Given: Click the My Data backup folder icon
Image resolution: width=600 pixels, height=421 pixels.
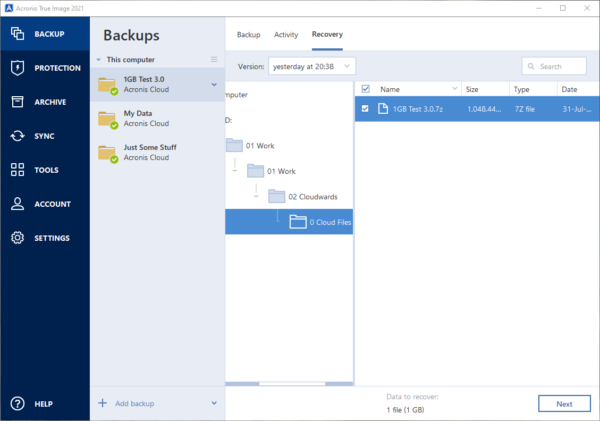Looking at the screenshot, I should tap(107, 119).
